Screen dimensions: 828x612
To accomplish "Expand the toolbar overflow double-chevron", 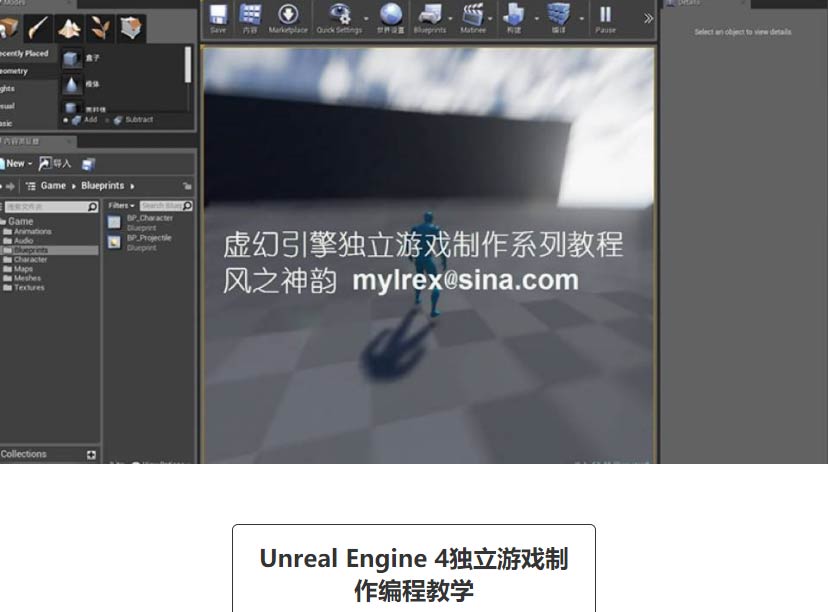I will (x=648, y=19).
